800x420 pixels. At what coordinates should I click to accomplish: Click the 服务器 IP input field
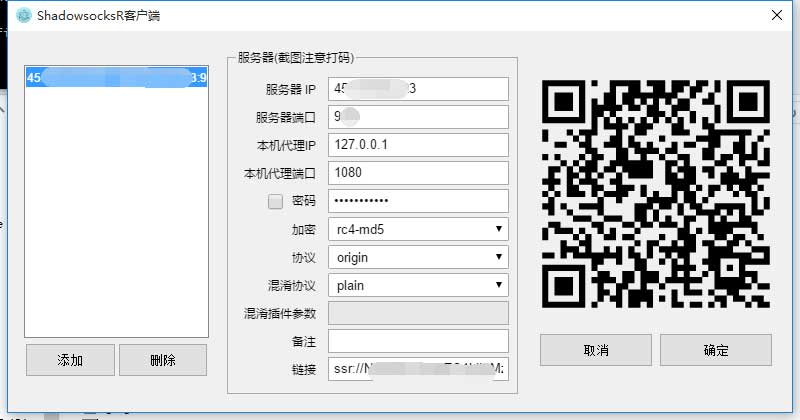point(418,89)
